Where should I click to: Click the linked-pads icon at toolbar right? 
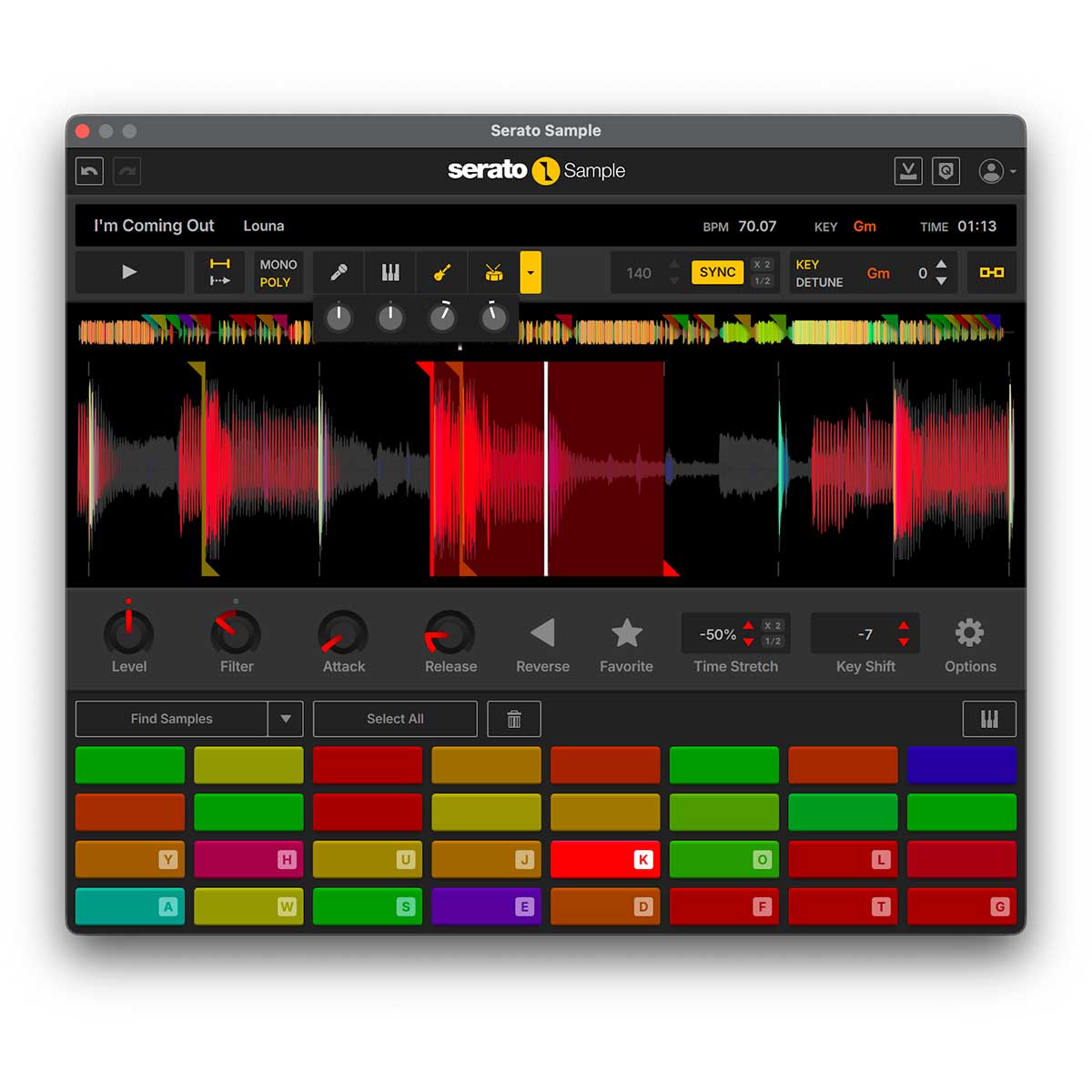point(991,272)
